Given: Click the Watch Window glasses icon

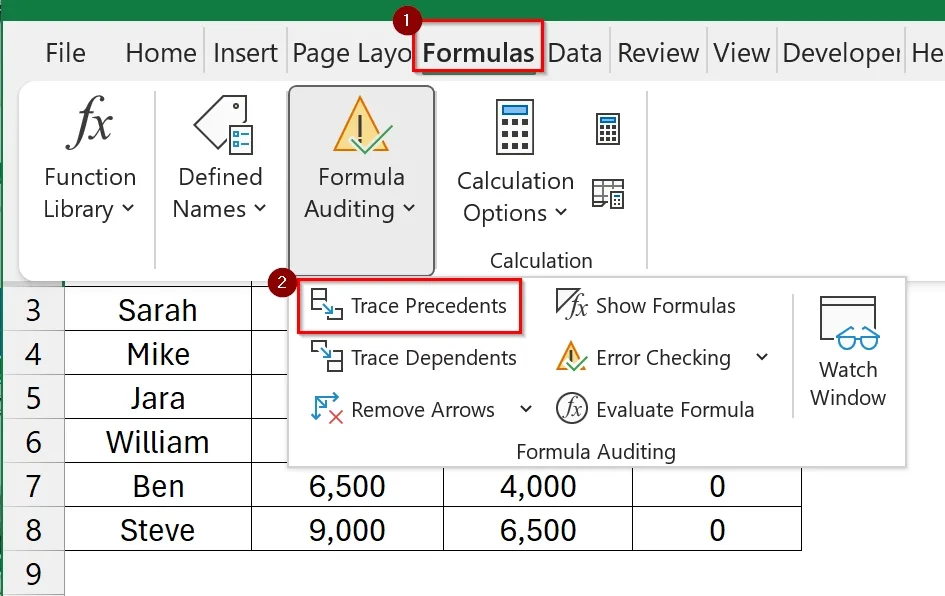Looking at the screenshot, I should 848,323.
